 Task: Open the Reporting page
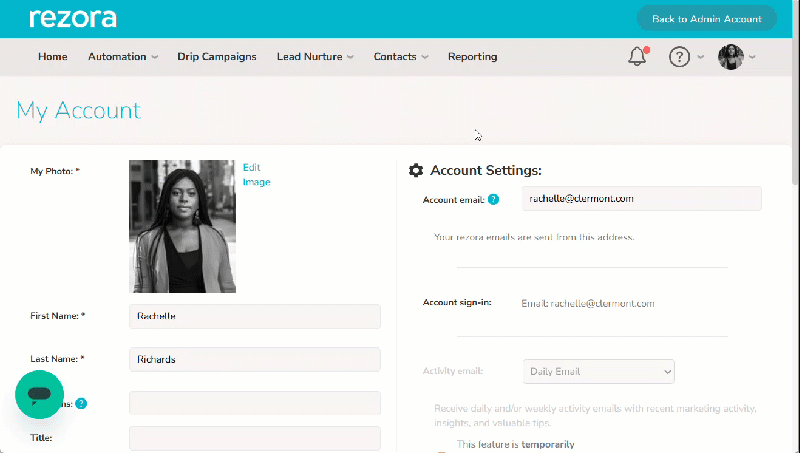(x=472, y=57)
